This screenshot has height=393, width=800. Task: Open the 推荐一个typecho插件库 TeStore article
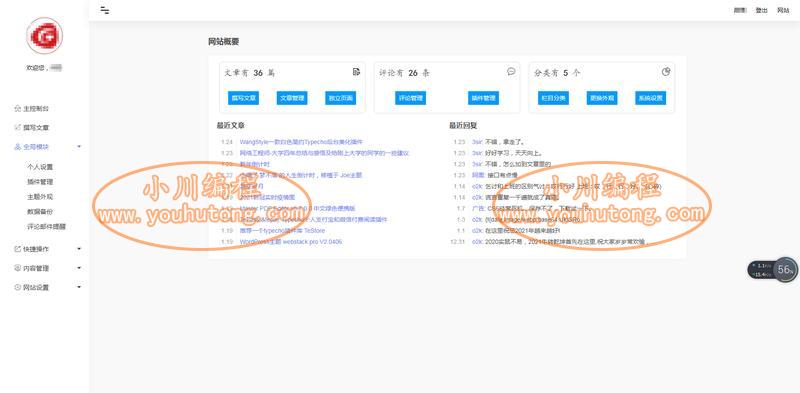click(282, 231)
